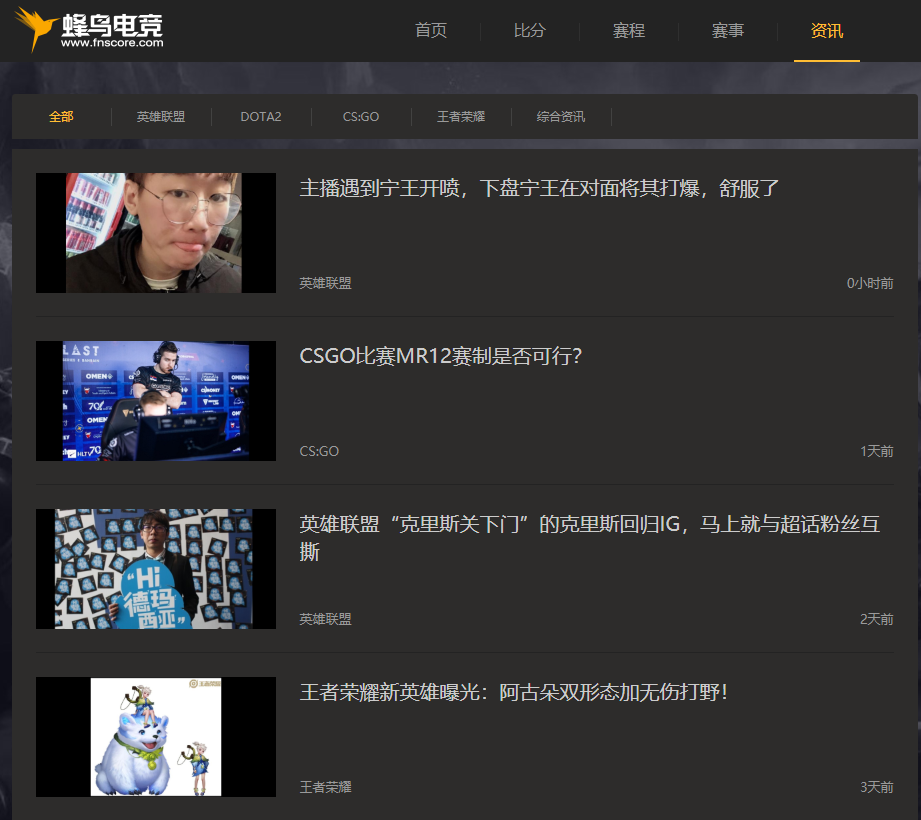
Task: Select the 综合资讯 category tab
Action: [561, 116]
